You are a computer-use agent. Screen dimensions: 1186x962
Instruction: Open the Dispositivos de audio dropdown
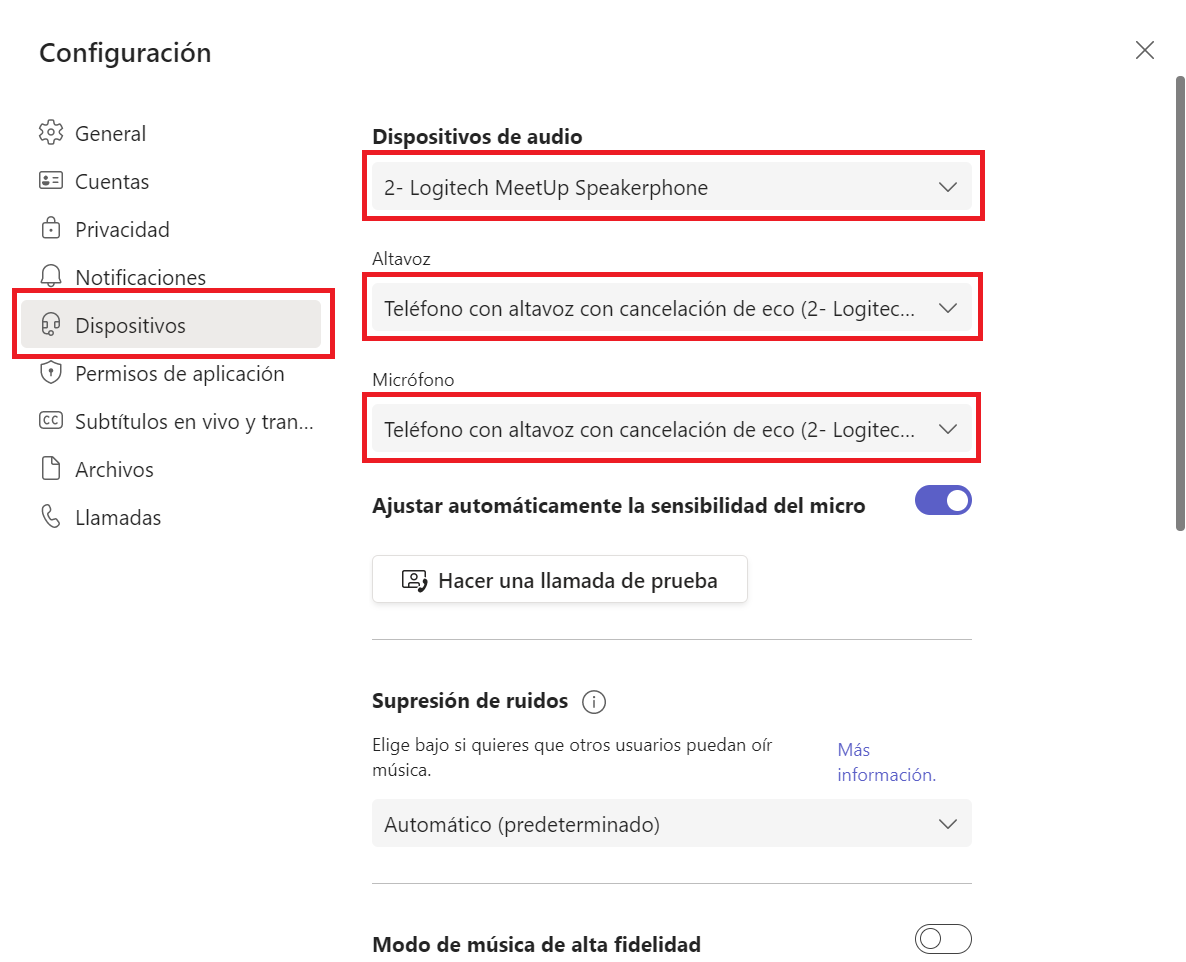coord(671,187)
